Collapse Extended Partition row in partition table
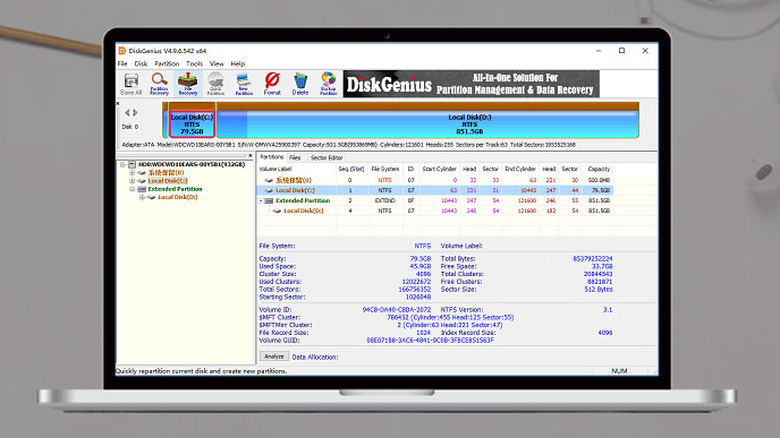The image size is (780, 438). [261, 201]
